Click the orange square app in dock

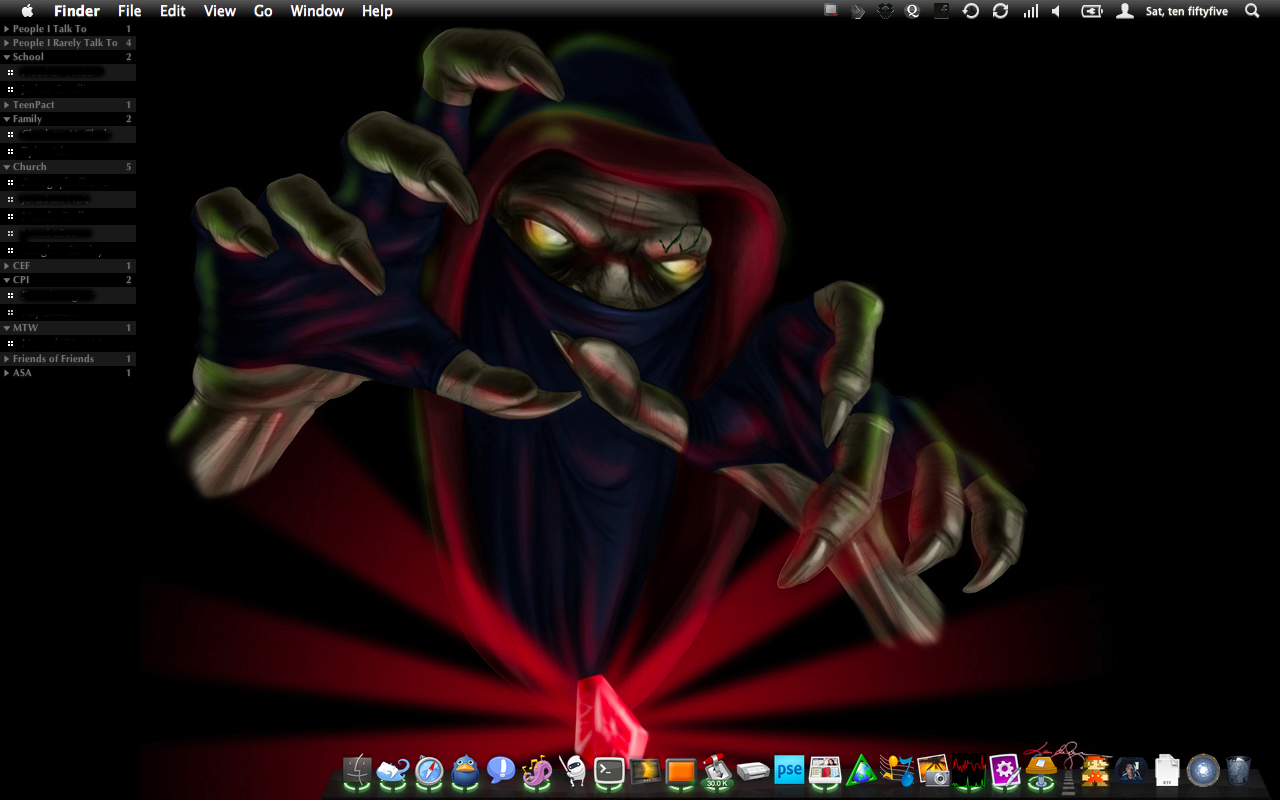tap(681, 771)
